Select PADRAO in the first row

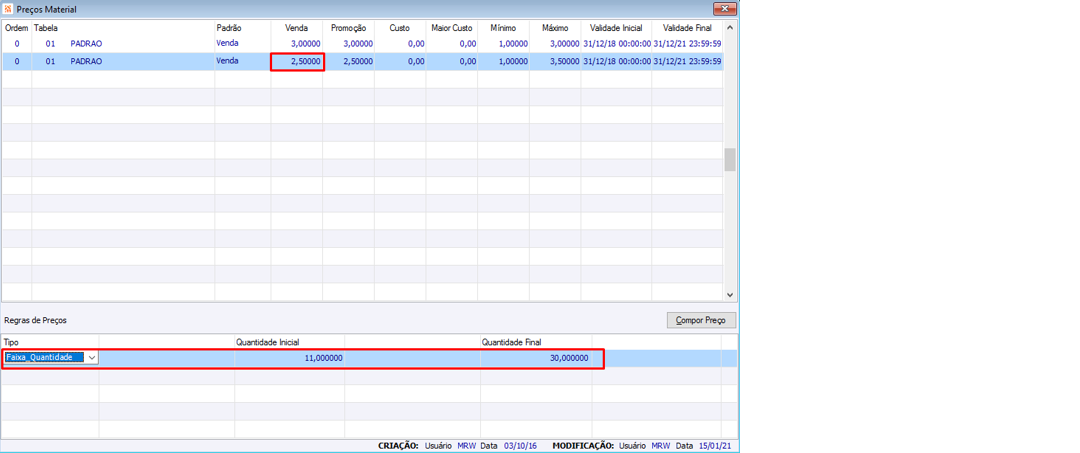tap(86, 43)
